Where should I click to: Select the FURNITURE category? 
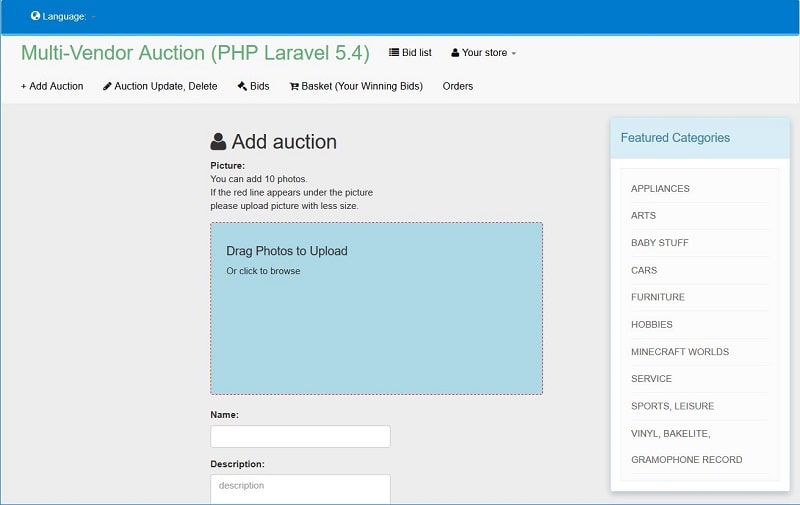[x=658, y=297]
